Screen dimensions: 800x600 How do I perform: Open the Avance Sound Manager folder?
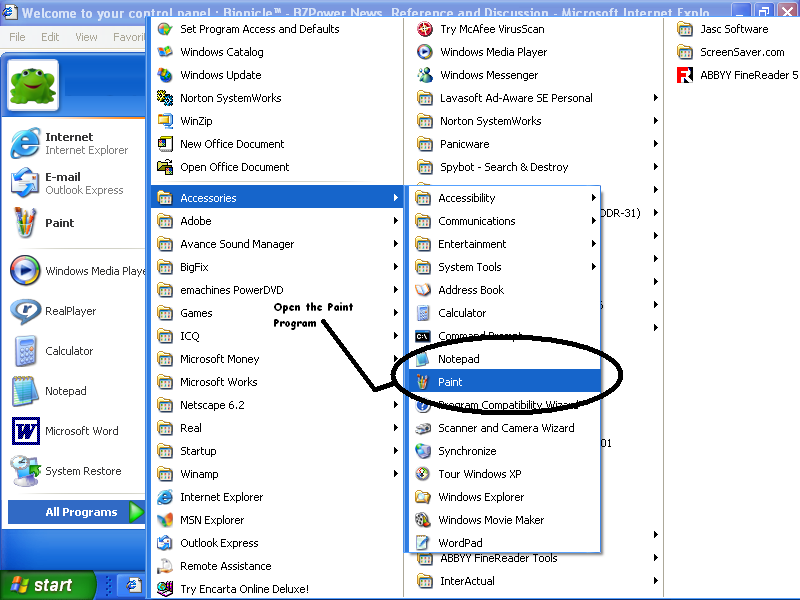coord(277,244)
